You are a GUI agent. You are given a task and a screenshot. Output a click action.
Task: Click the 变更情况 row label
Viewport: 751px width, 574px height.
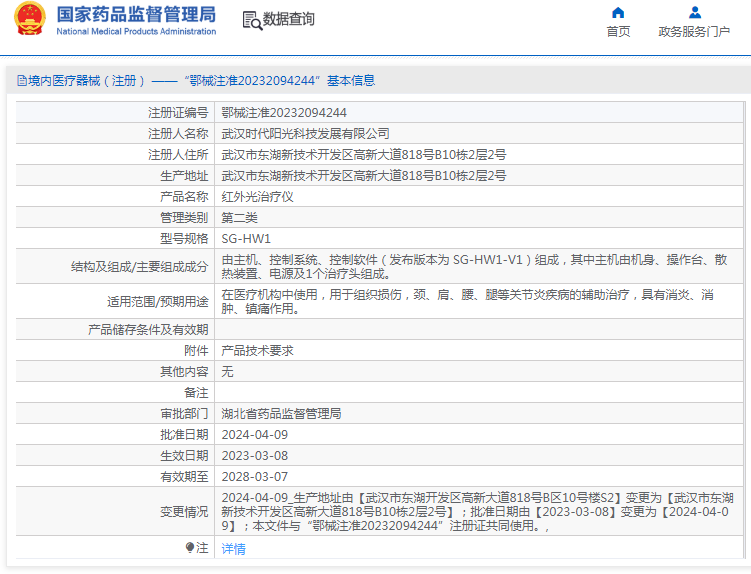(184, 512)
